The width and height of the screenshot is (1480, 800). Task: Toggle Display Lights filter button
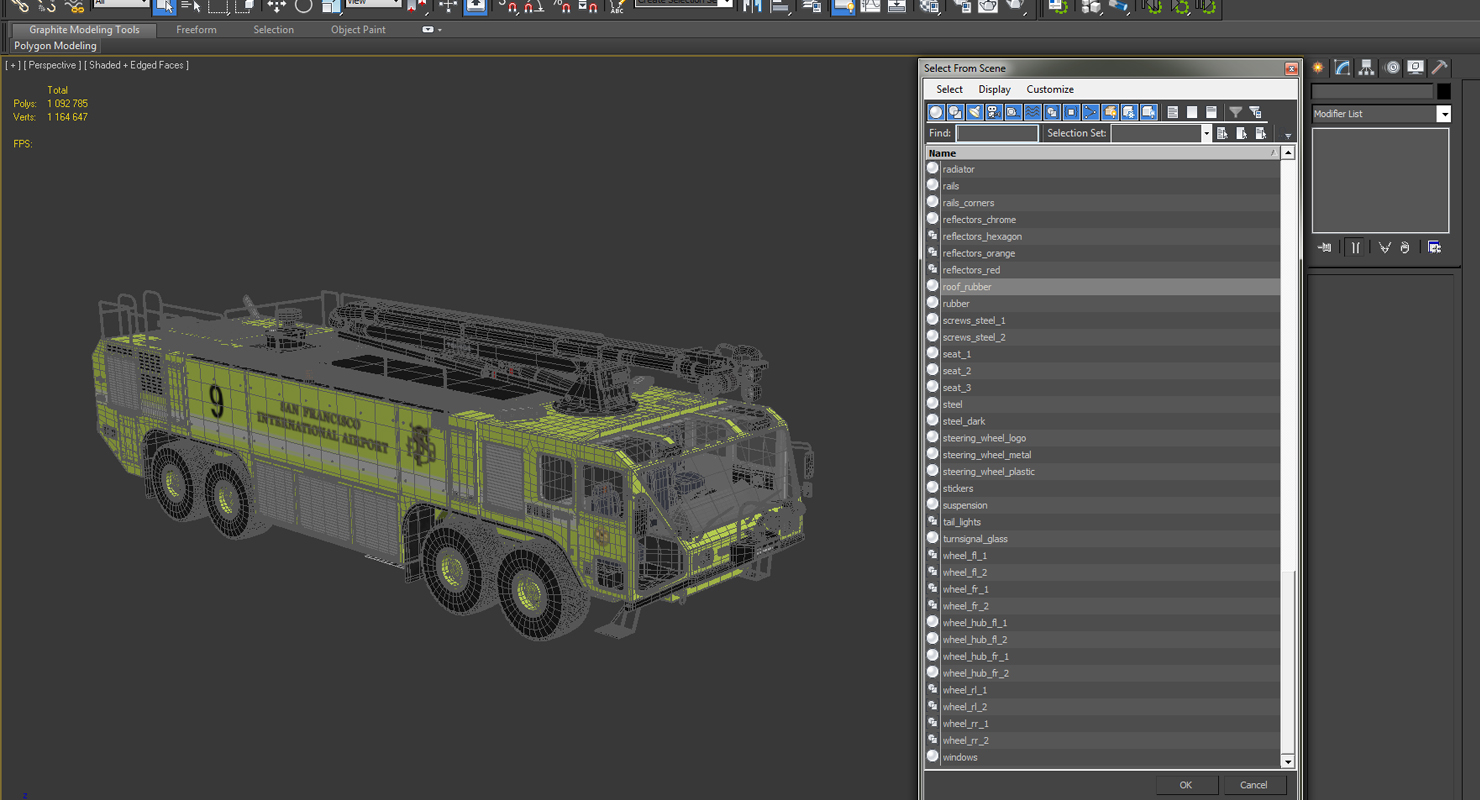pyautogui.click(x=974, y=112)
